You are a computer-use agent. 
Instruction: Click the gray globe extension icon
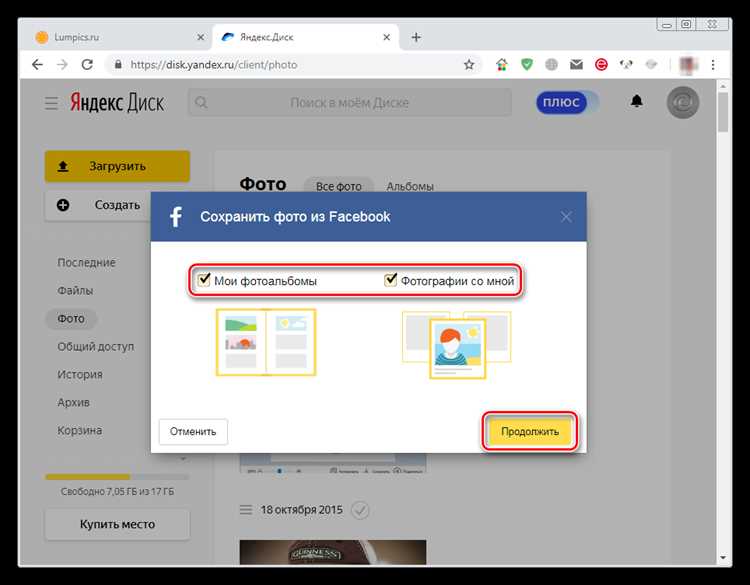point(551,64)
